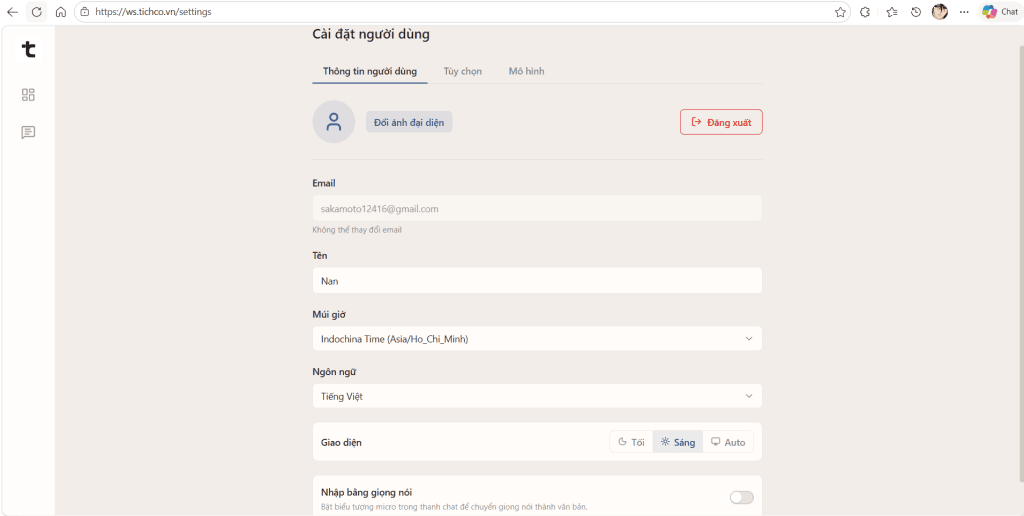Choose the Sáng light theme option
1024x516 pixels.
(x=678, y=442)
